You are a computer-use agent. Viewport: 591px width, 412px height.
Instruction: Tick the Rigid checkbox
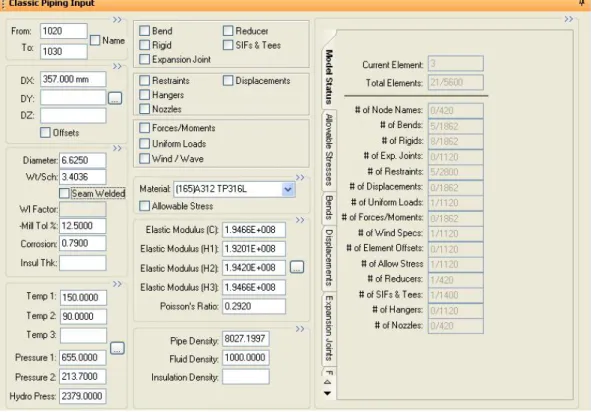coord(144,45)
